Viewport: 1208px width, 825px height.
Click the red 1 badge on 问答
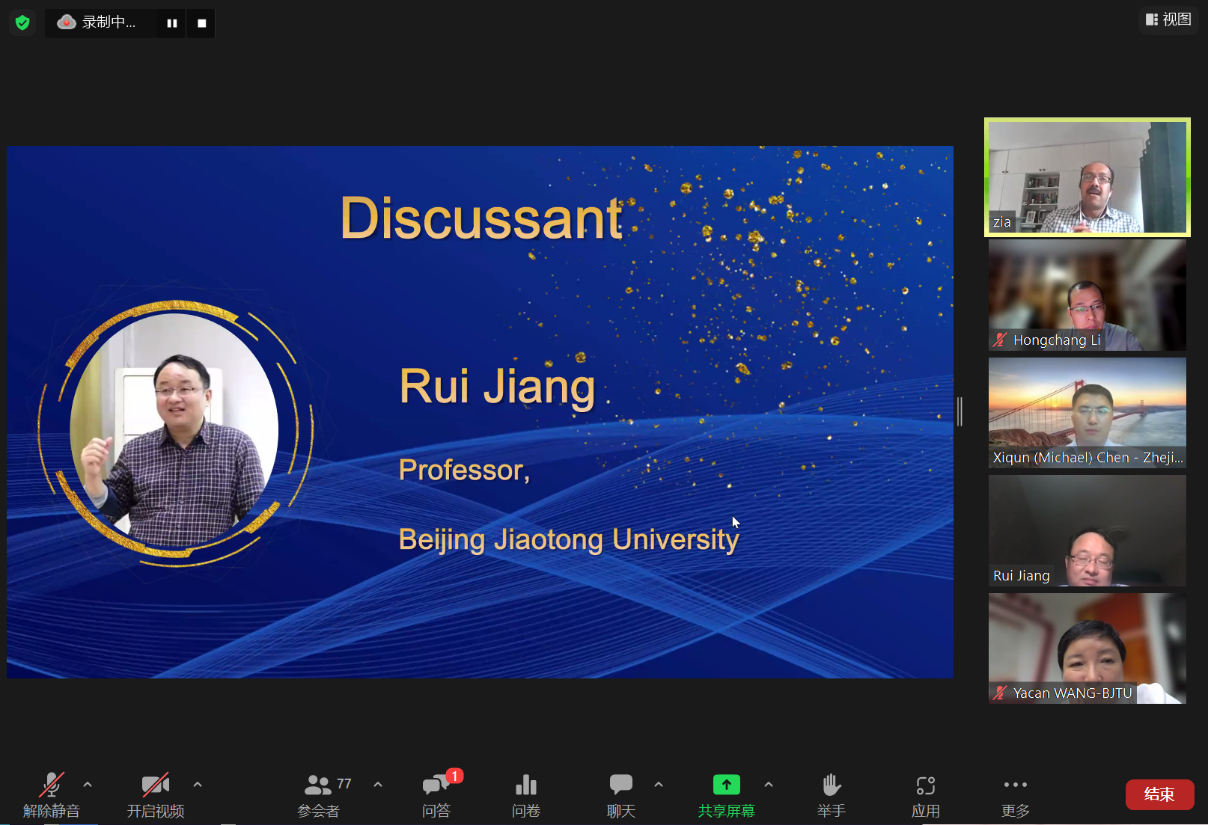(x=455, y=776)
